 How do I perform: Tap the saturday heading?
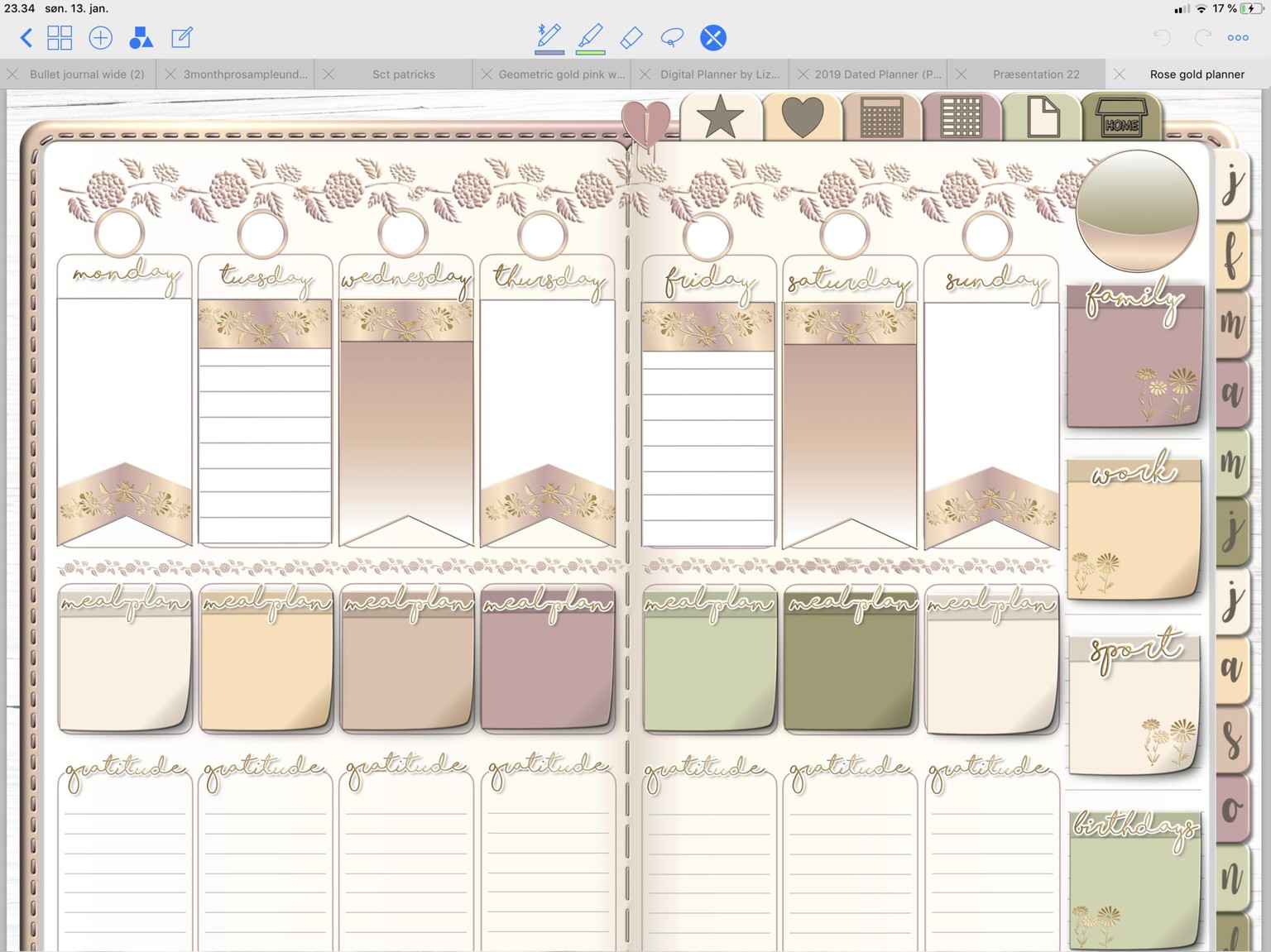[849, 281]
